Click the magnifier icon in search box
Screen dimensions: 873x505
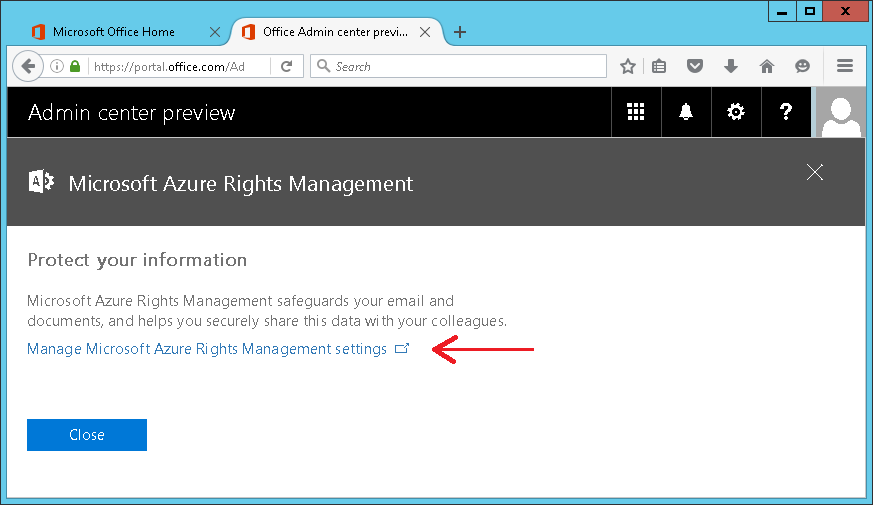pyautogui.click(x=323, y=66)
